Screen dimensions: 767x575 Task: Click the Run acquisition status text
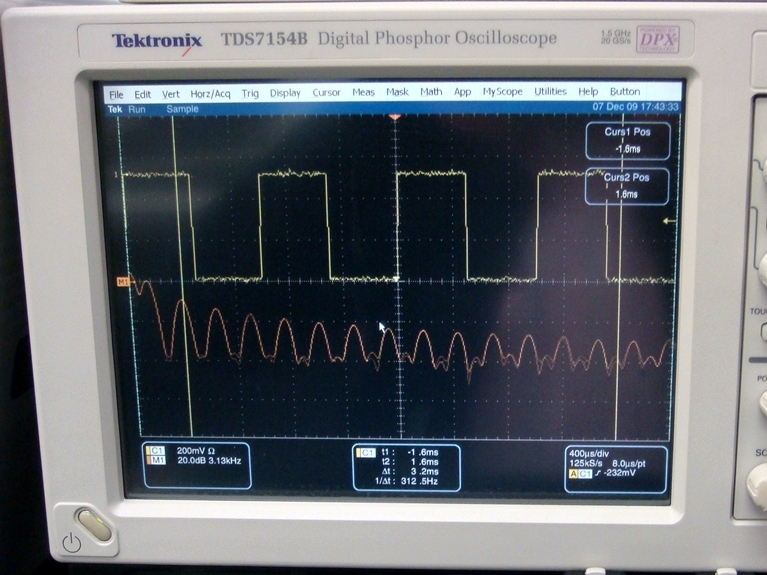pos(137,110)
